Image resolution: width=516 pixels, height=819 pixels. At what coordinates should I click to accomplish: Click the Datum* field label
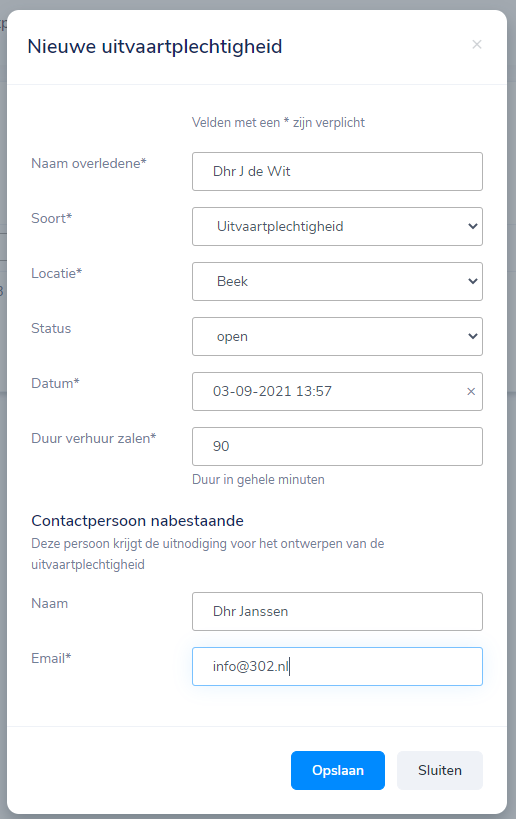[55, 383]
